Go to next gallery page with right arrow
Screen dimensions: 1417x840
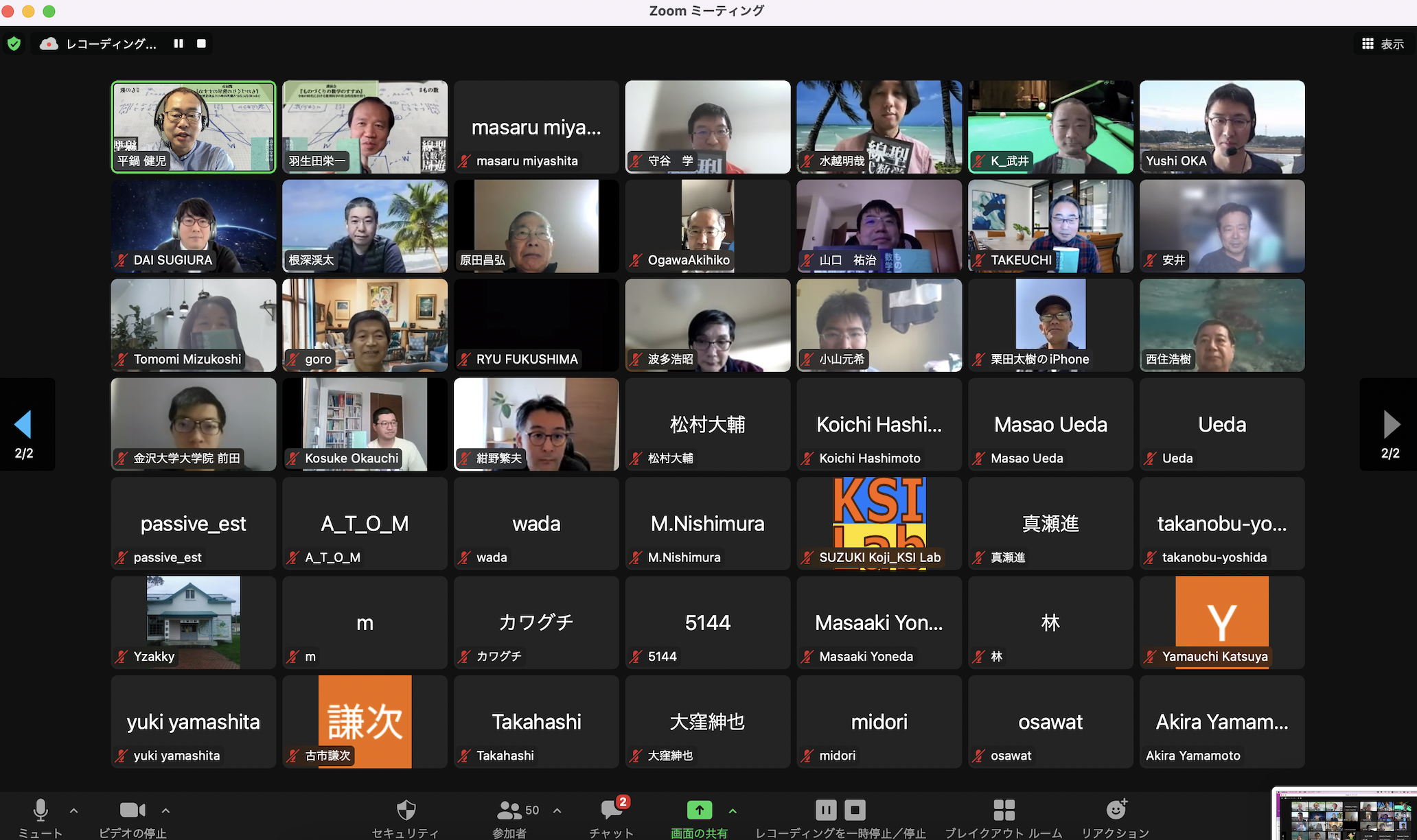(x=1391, y=425)
